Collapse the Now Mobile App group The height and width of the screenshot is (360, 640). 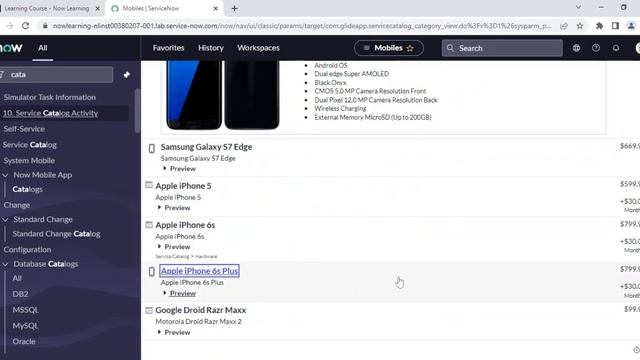click(x=5, y=175)
